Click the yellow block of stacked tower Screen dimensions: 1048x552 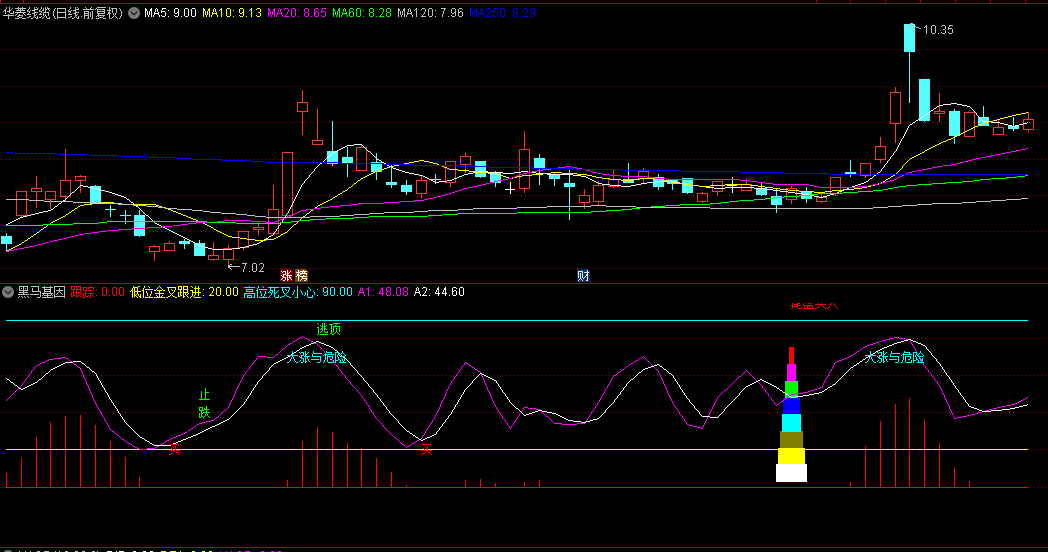(x=791, y=456)
